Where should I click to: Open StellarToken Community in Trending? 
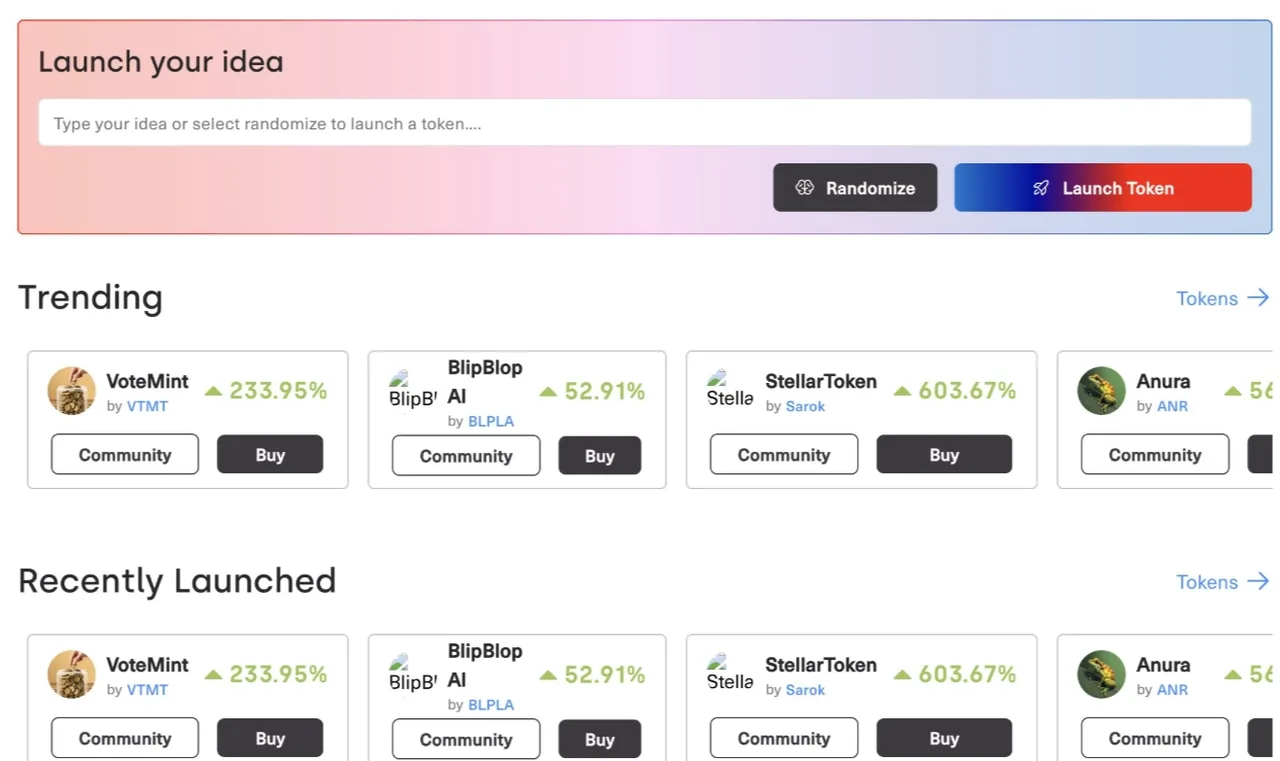pos(784,455)
